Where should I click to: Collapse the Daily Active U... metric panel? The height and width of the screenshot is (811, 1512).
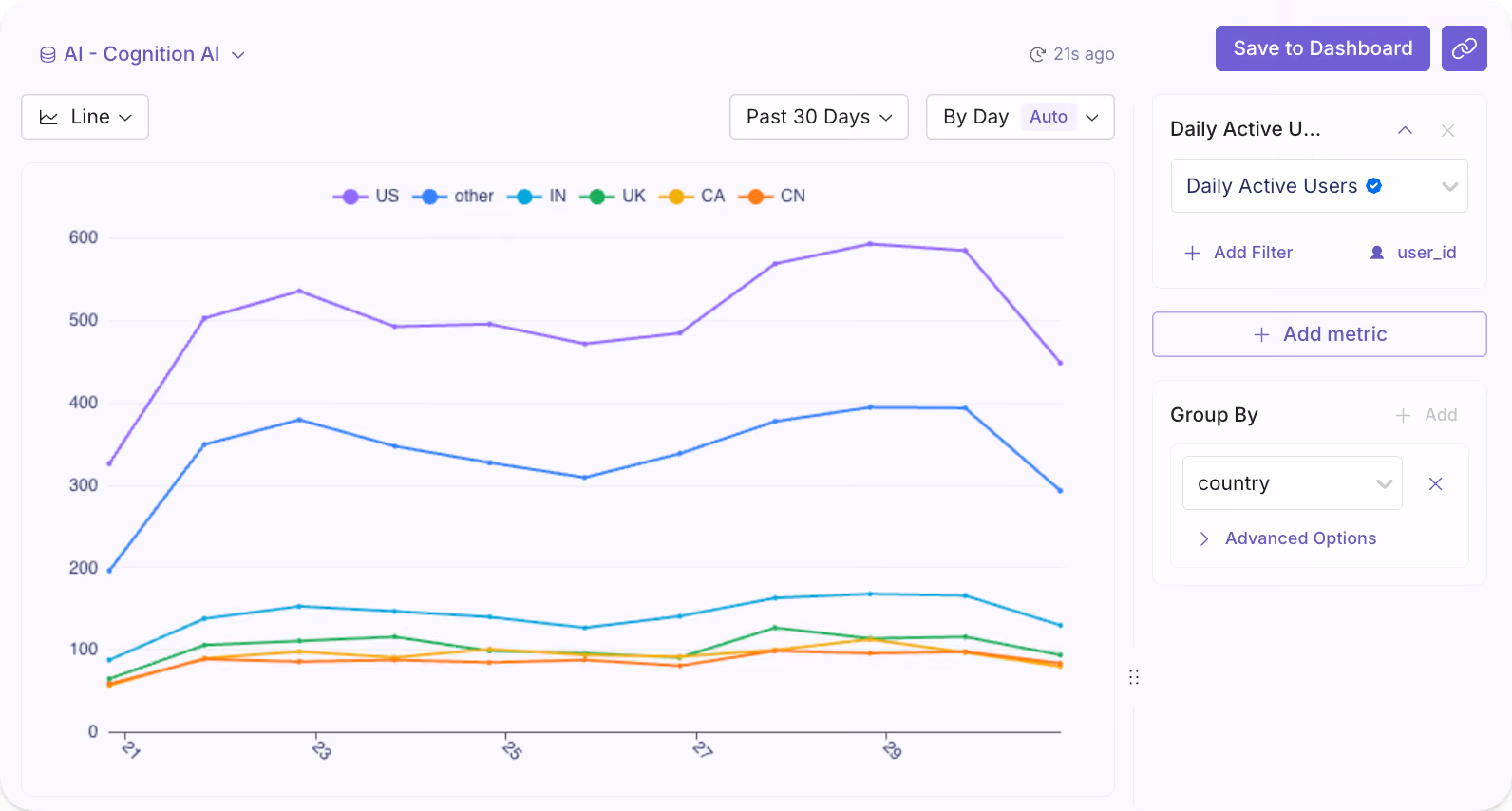(1405, 130)
